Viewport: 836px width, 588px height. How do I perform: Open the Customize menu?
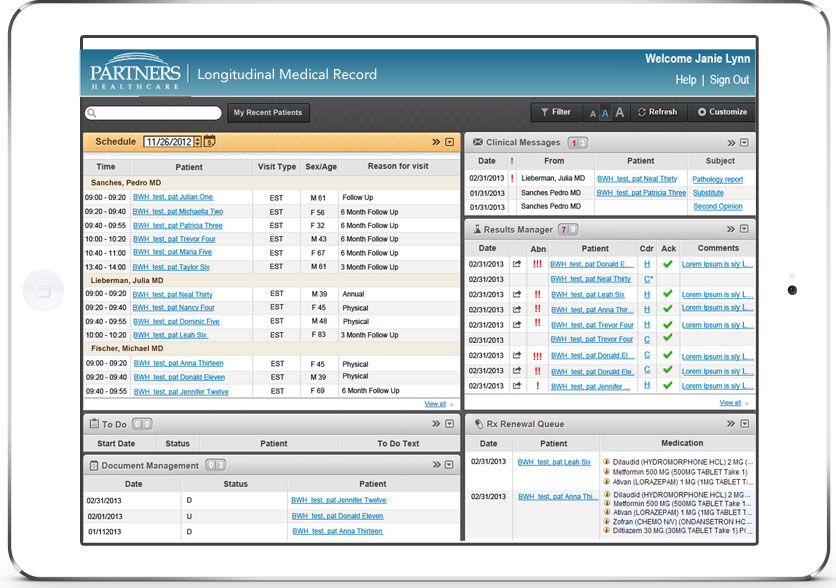pos(722,113)
